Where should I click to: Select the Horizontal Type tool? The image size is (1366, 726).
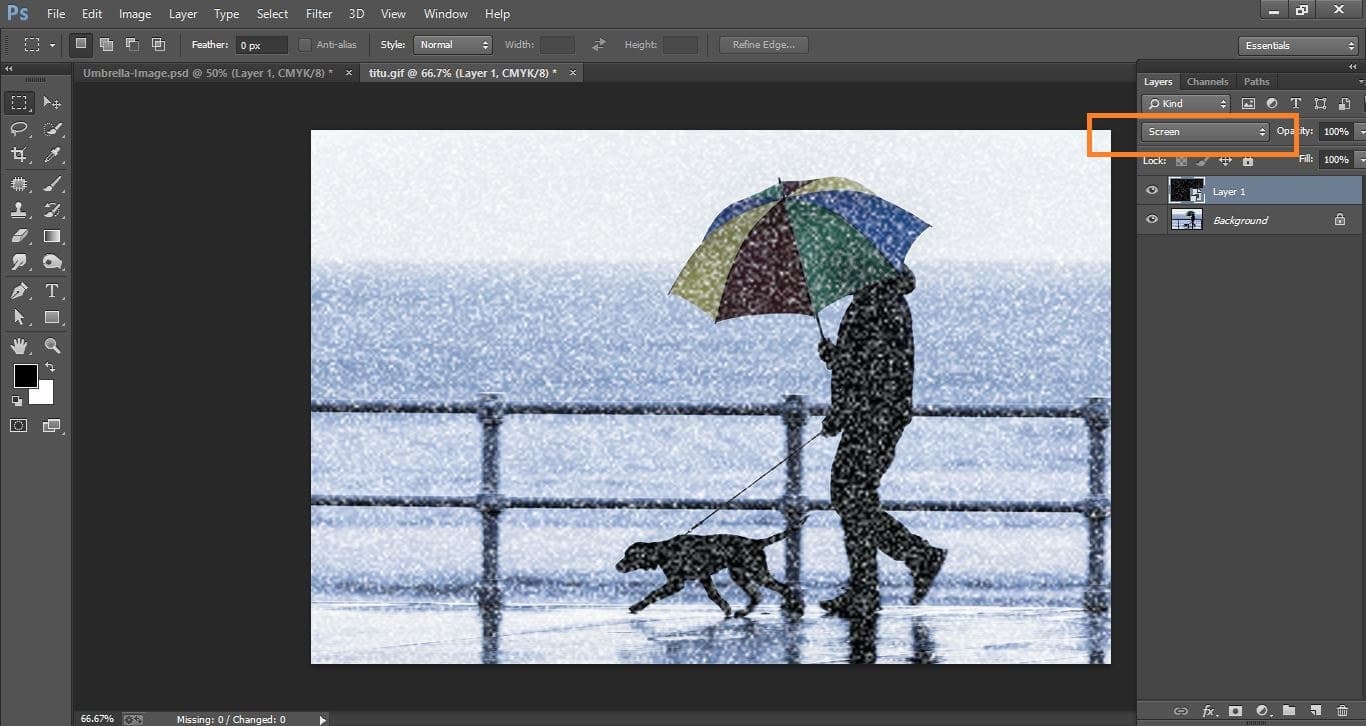pyautogui.click(x=52, y=290)
